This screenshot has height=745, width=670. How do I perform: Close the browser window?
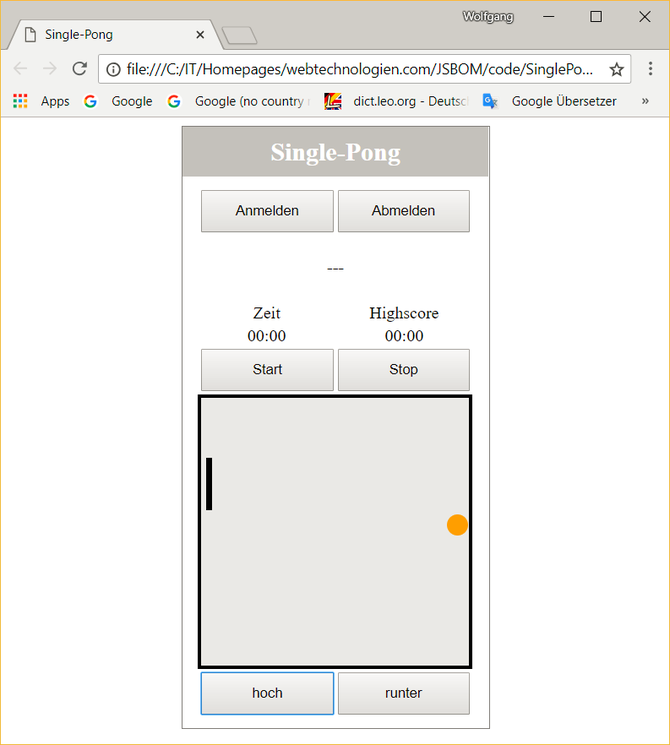click(x=644, y=17)
